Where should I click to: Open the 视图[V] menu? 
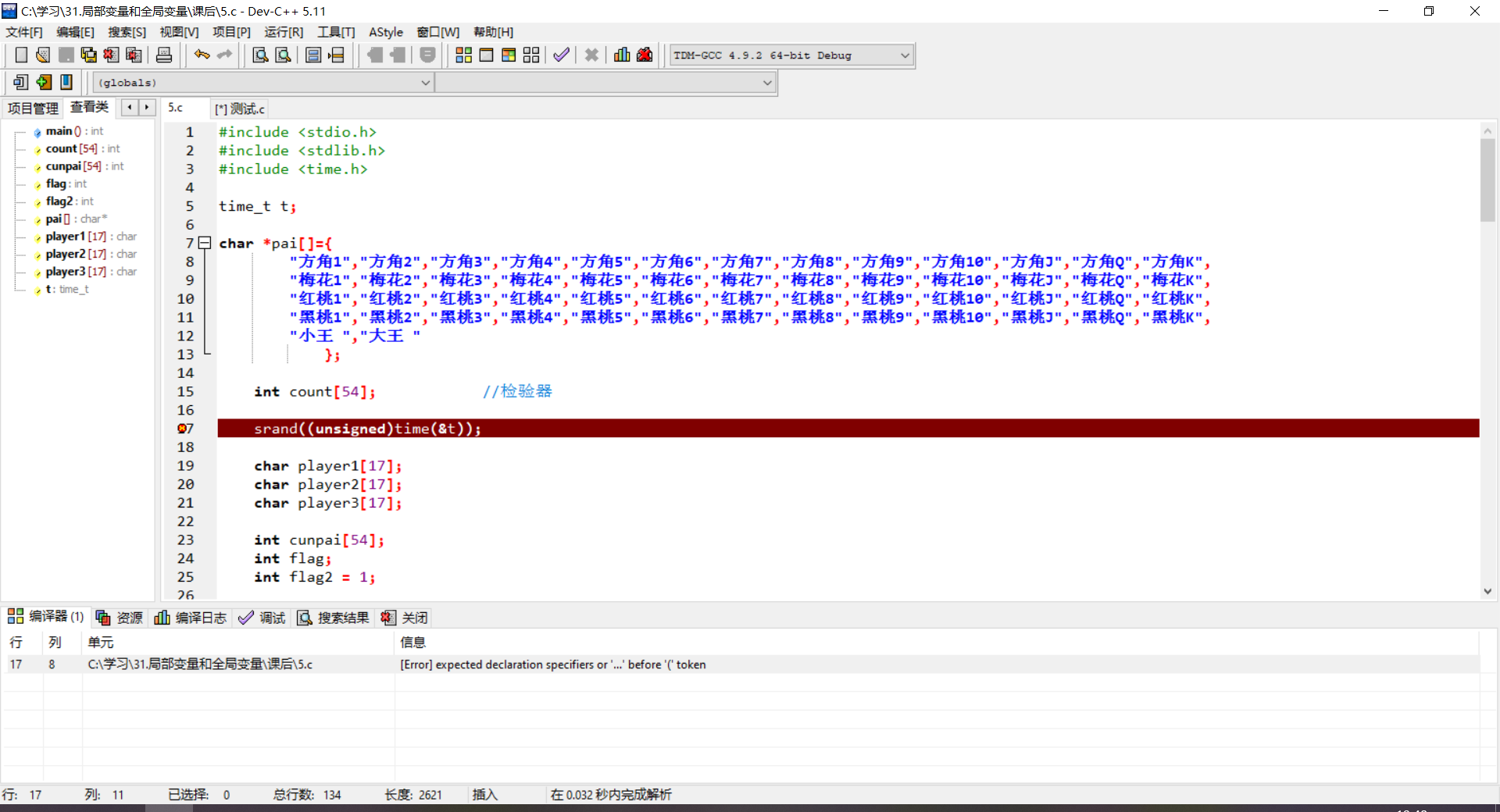(180, 32)
